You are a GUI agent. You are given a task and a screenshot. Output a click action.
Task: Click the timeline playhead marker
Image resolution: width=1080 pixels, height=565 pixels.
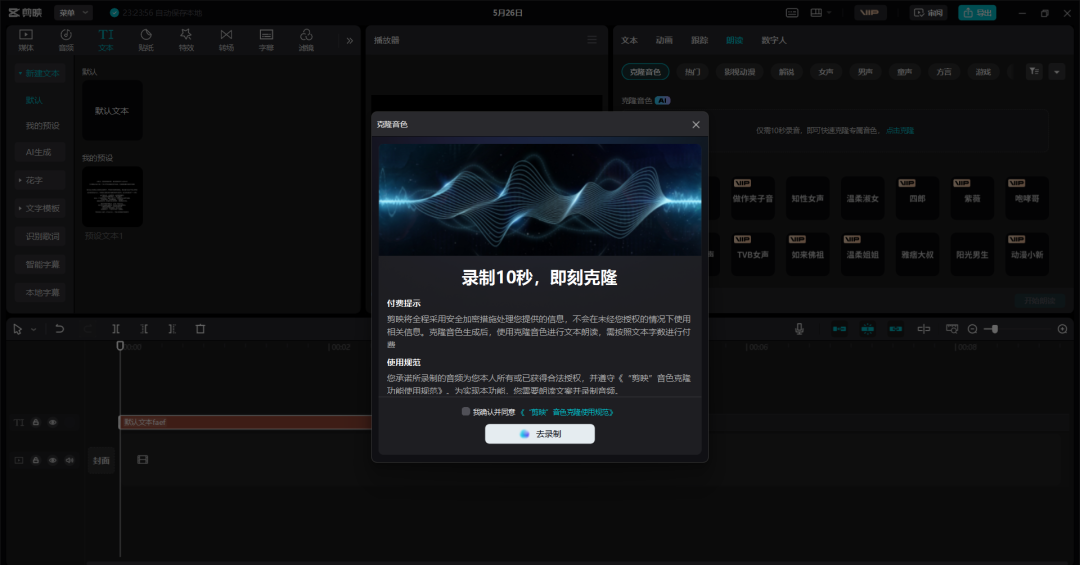coord(120,345)
